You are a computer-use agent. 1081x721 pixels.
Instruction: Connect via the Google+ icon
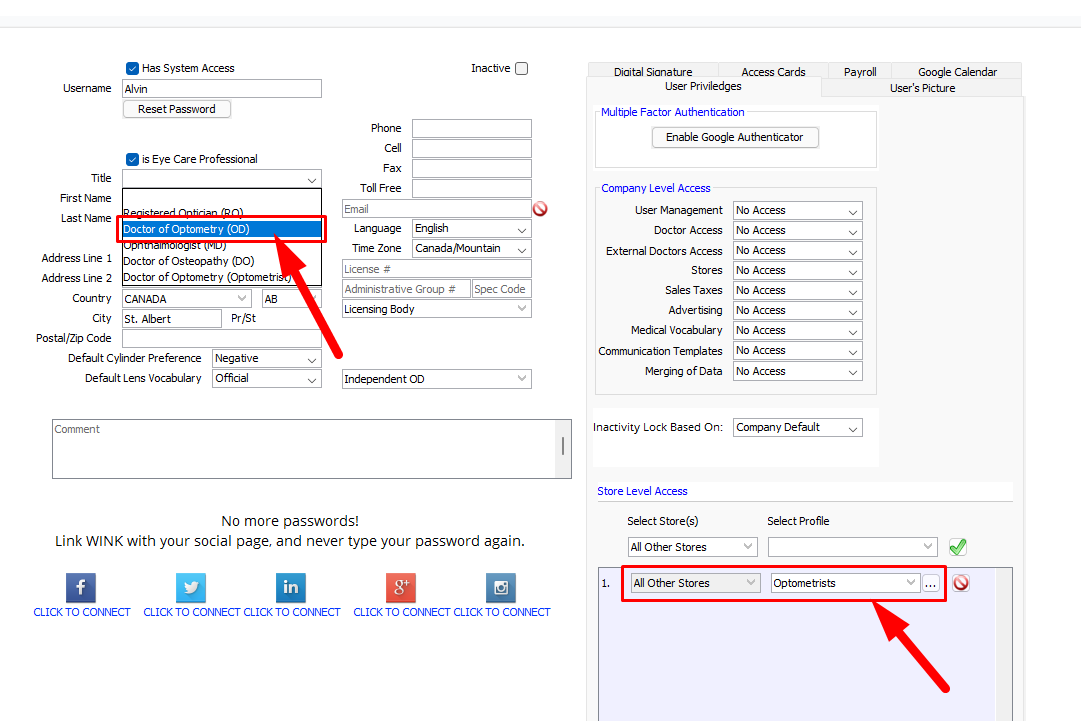tap(400, 588)
